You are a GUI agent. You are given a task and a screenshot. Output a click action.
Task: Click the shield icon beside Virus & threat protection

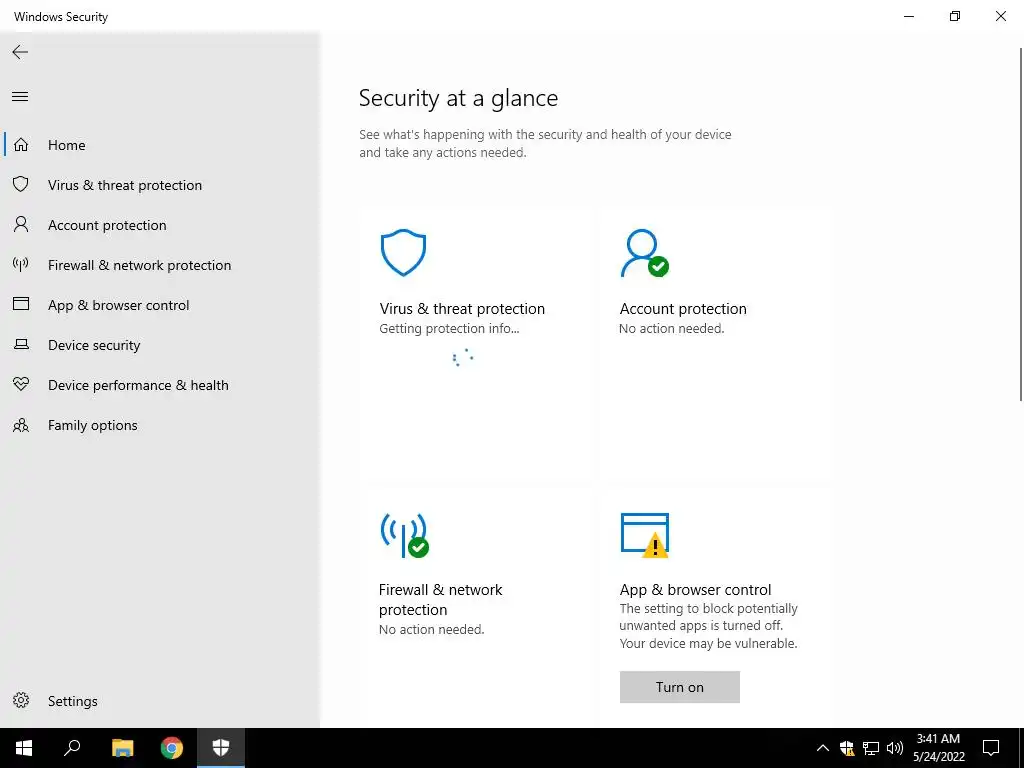(x=21, y=185)
